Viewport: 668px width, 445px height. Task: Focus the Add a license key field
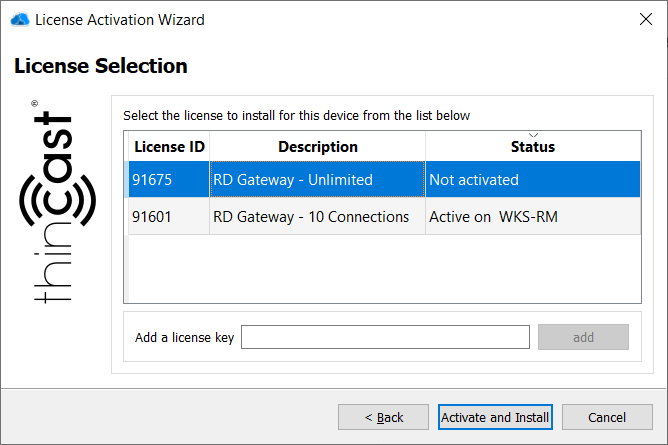pyautogui.click(x=385, y=337)
